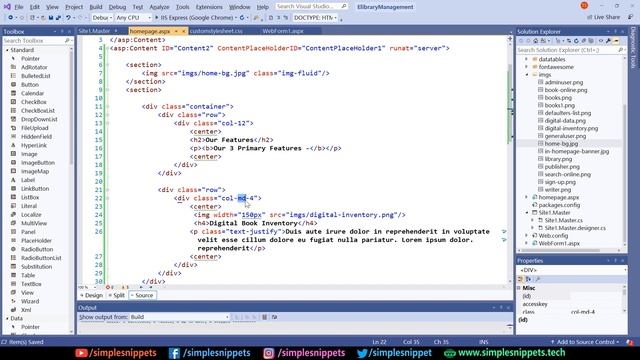Click the magnifier in Search Visual Studio box

click(344, 7)
